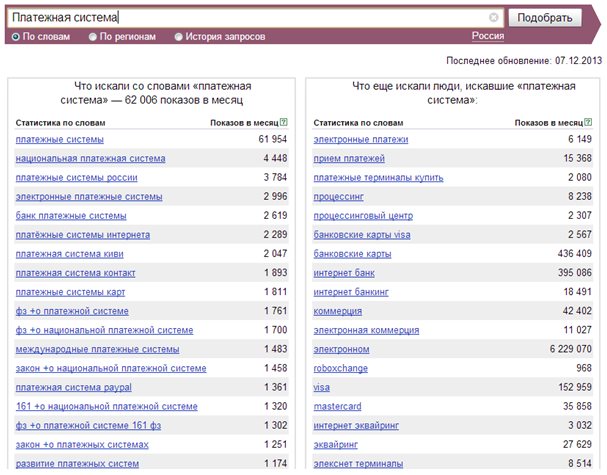Image resolution: width=607 pixels, height=475 pixels.
Task: Select the 968 impressions value
Action: pyautogui.click(x=584, y=368)
